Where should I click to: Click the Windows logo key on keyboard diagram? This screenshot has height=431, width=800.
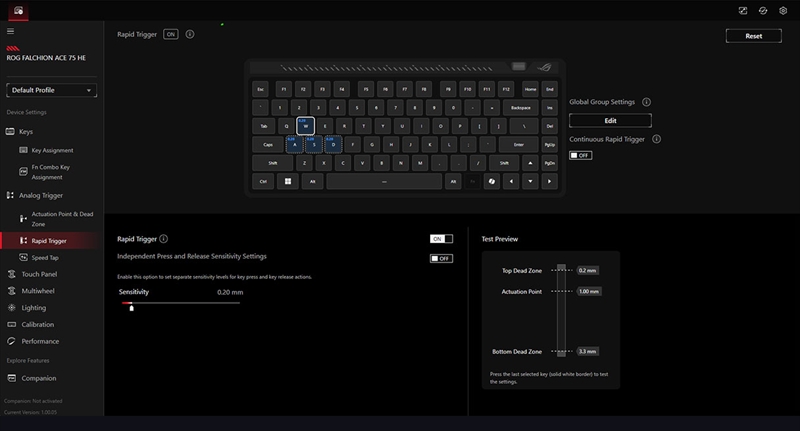[288, 182]
